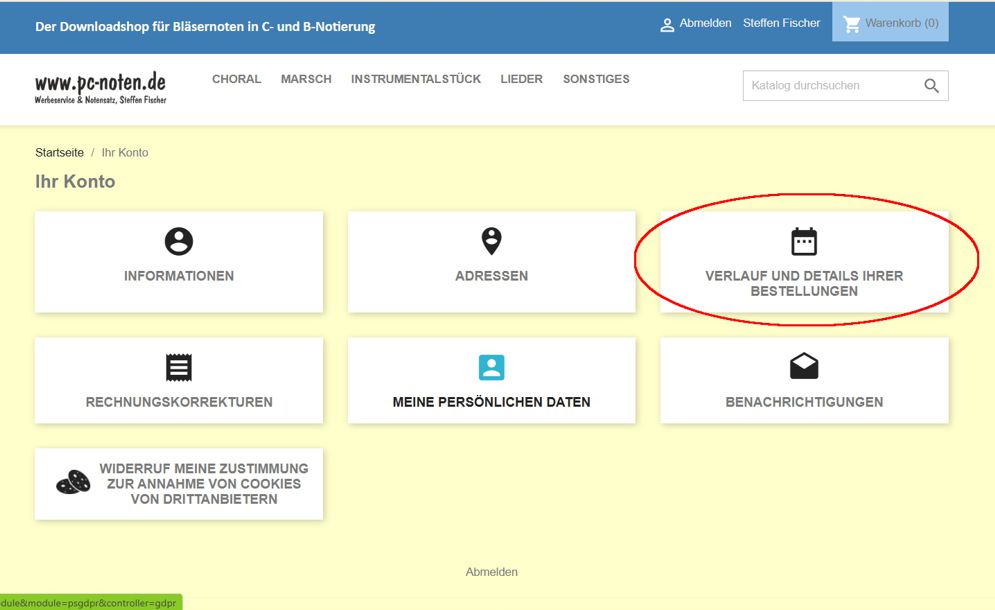Click Startseite in the breadcrumb
Screen dimensions: 995x610
pyautogui.click(x=59, y=153)
